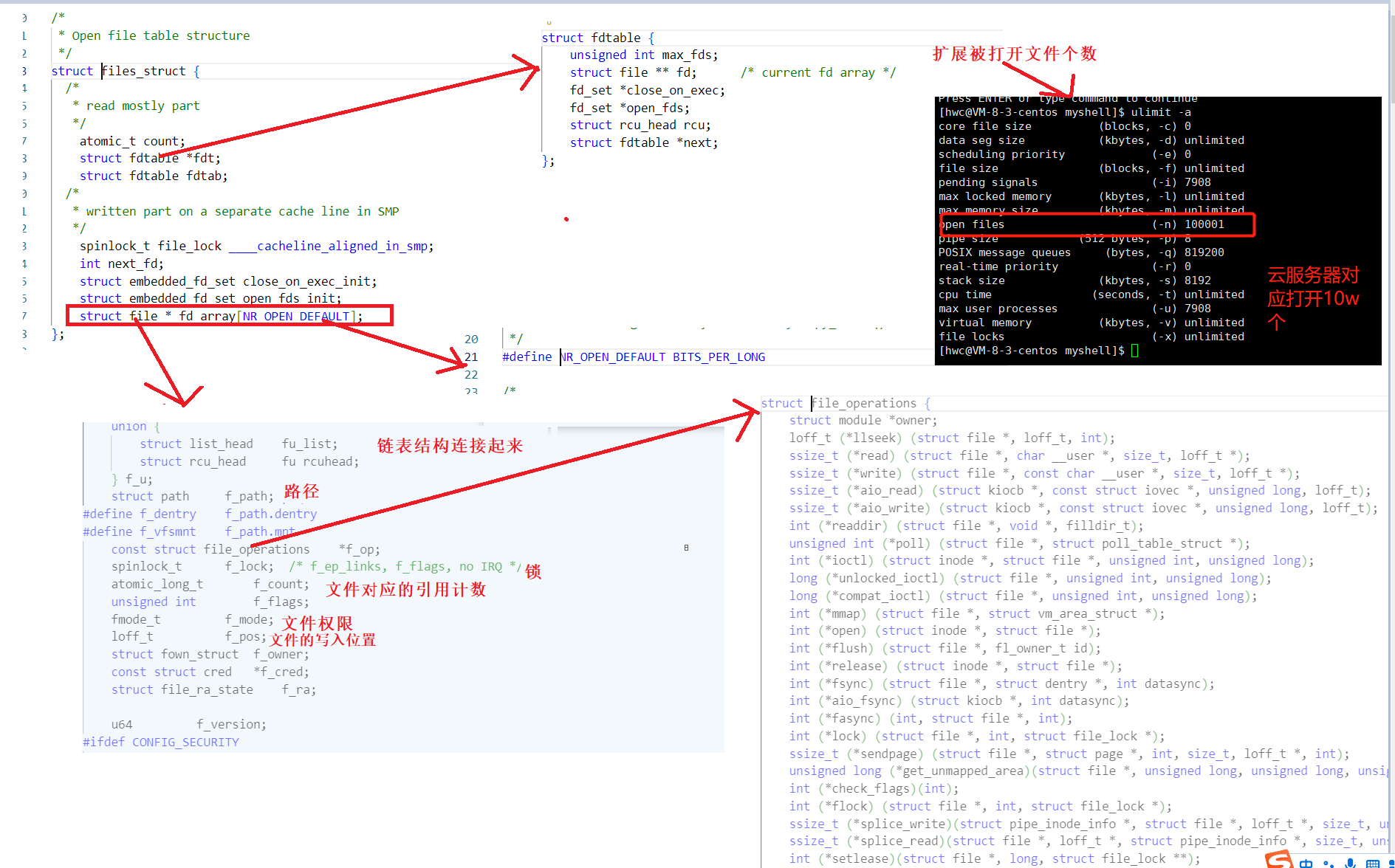This screenshot has height=868, width=1395.
Task: Click the (*fsync) function pointer
Action: click(846, 683)
